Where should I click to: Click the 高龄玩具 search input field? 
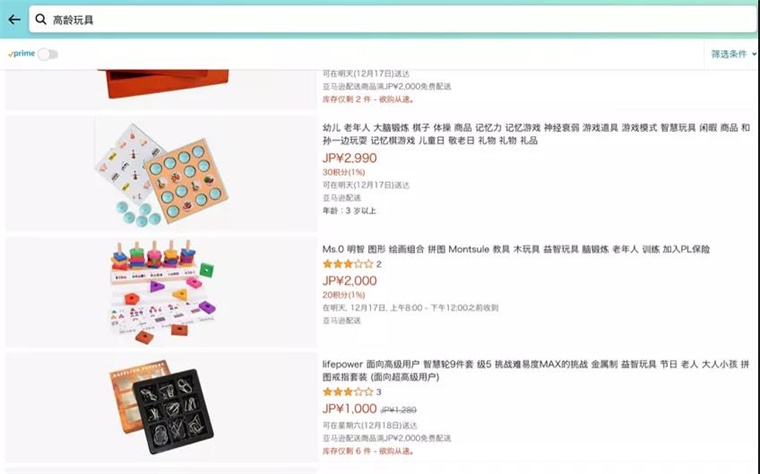[x=393, y=19]
